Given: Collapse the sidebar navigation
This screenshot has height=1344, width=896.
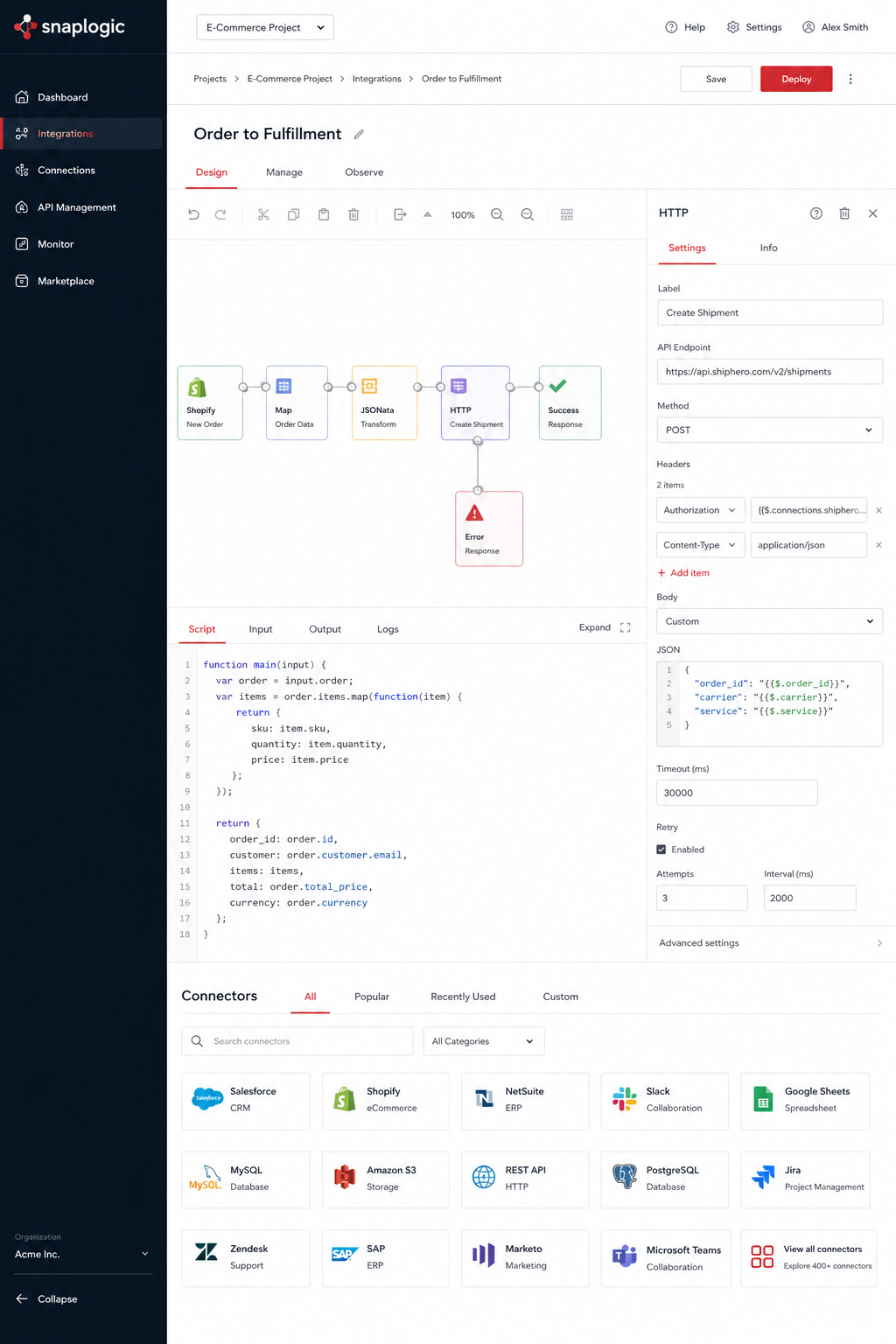Looking at the screenshot, I should 46,1298.
